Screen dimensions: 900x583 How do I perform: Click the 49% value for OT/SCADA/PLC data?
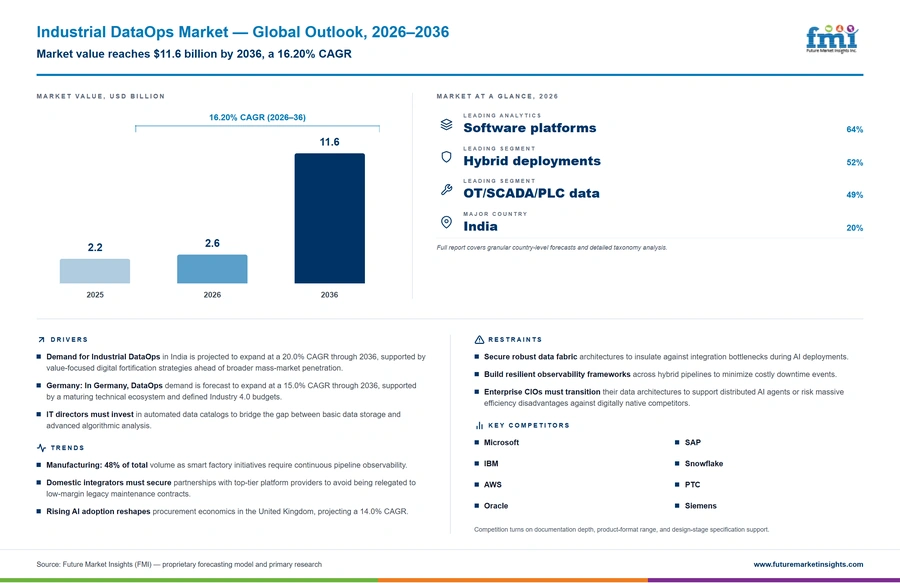(x=854, y=195)
